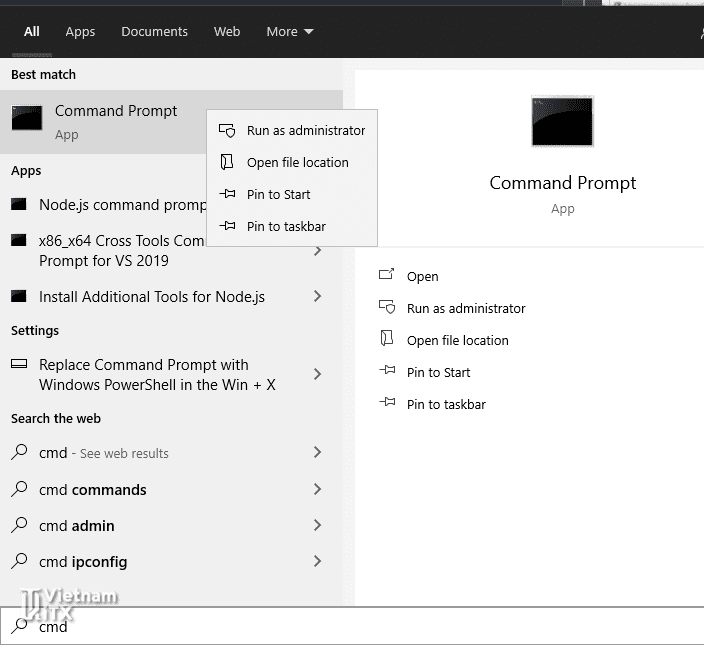Expand the chevron next to cmd commands

(317, 490)
